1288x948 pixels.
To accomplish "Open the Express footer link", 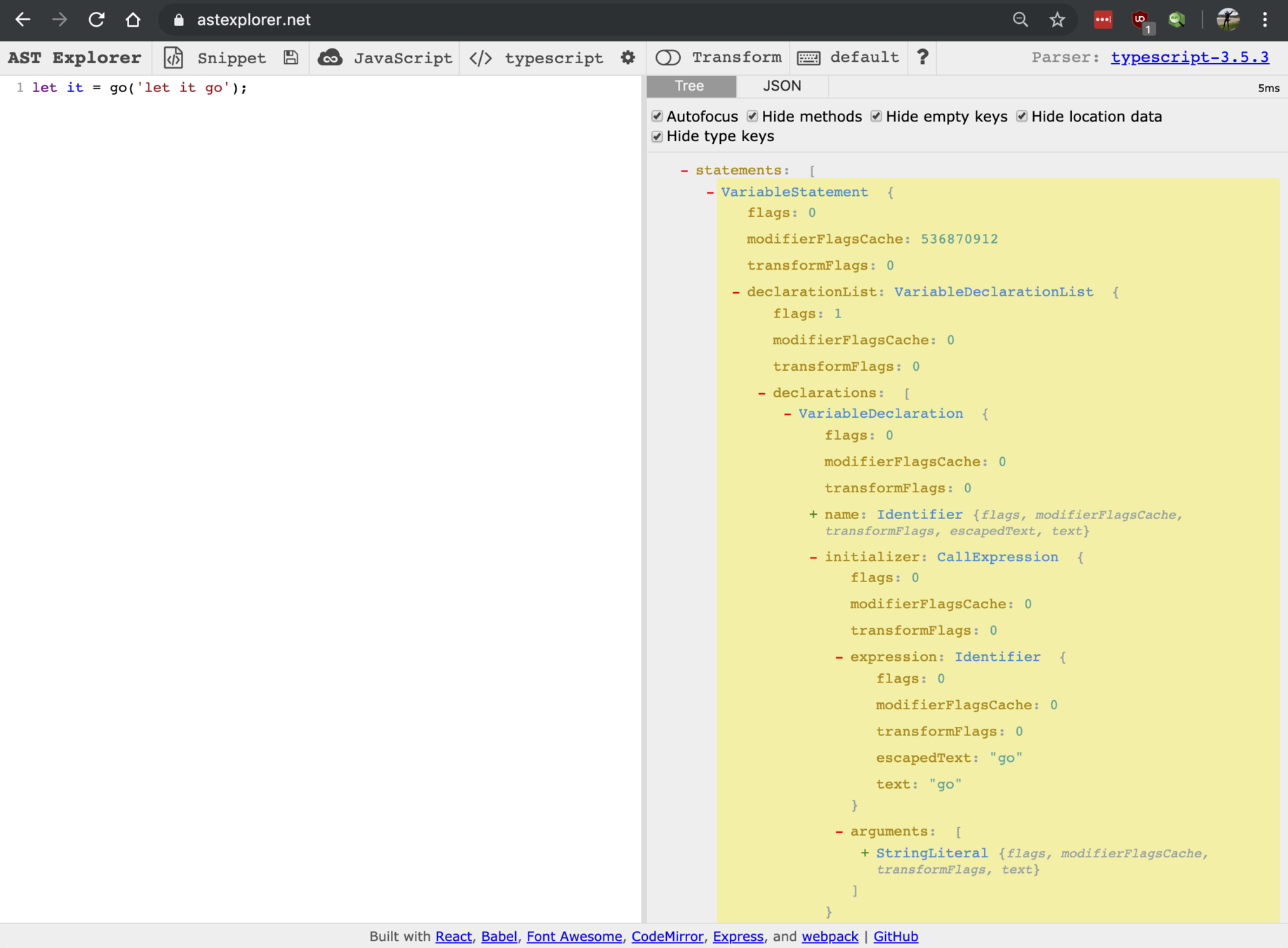I will pyautogui.click(x=738, y=936).
